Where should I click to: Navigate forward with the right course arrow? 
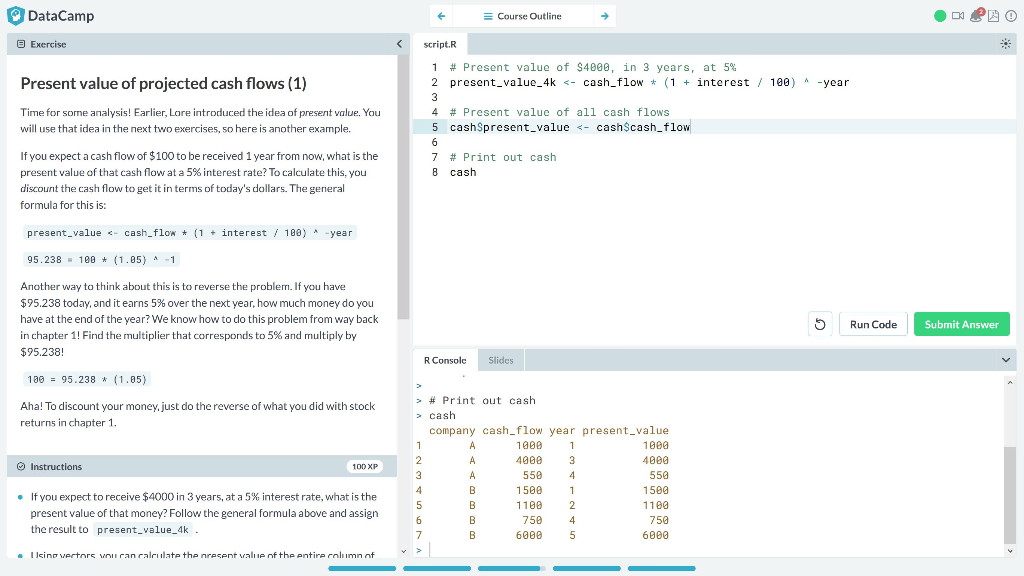click(606, 16)
